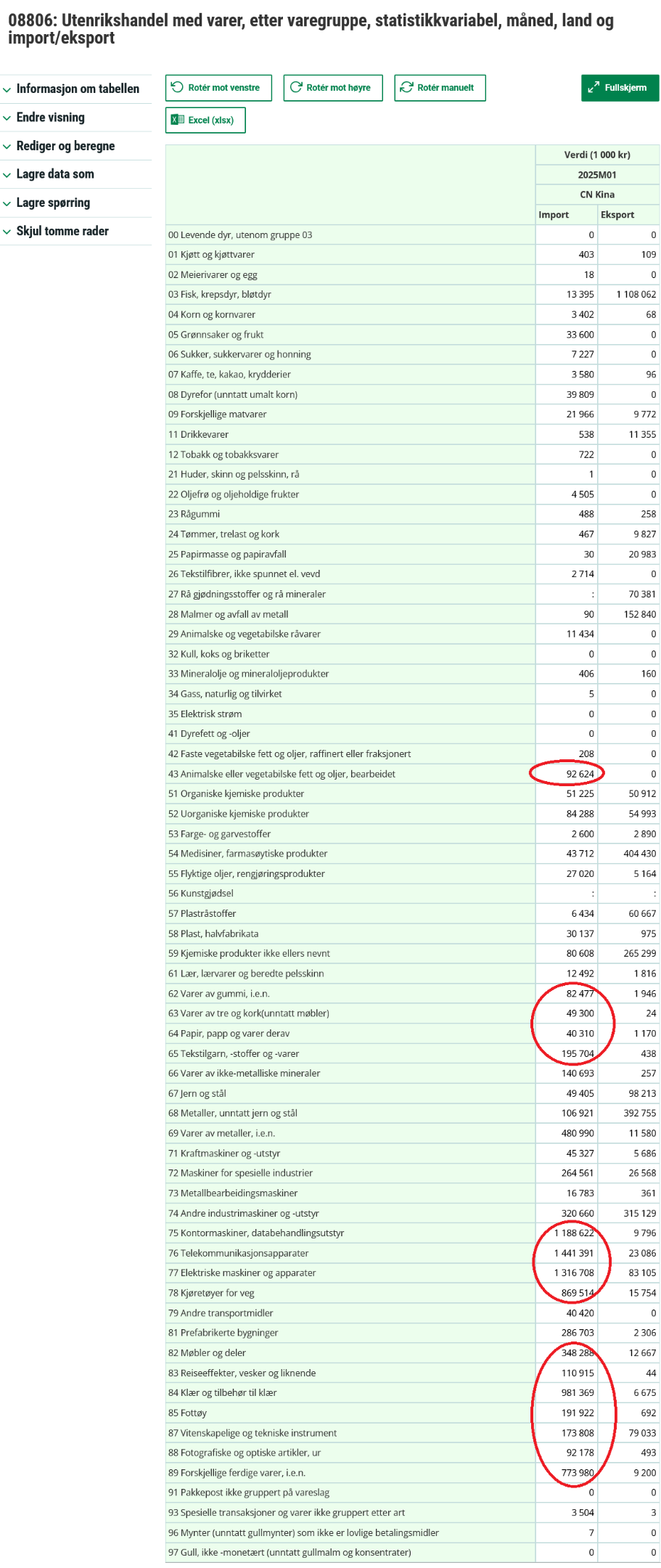Image resolution: width=661 pixels, height=1568 pixels.
Task: Download table via Excel (xlsx) button
Action: tap(205, 121)
